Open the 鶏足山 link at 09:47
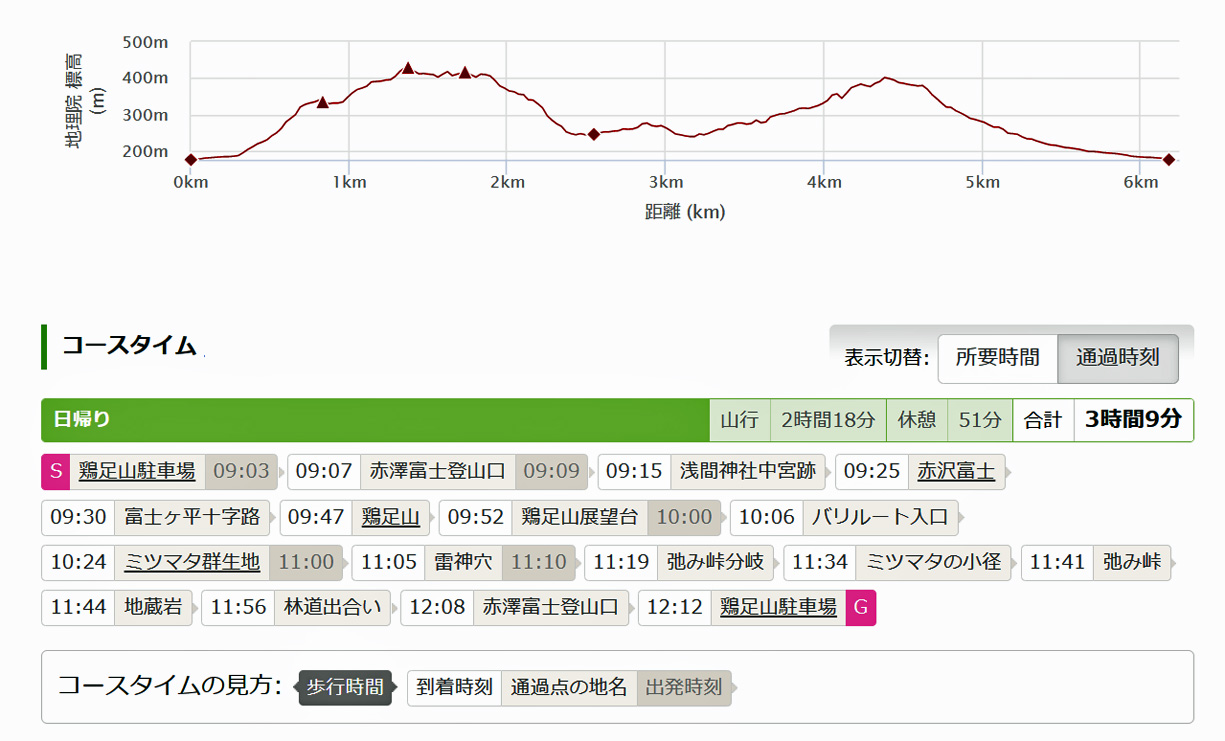1225x741 pixels. pos(390,517)
